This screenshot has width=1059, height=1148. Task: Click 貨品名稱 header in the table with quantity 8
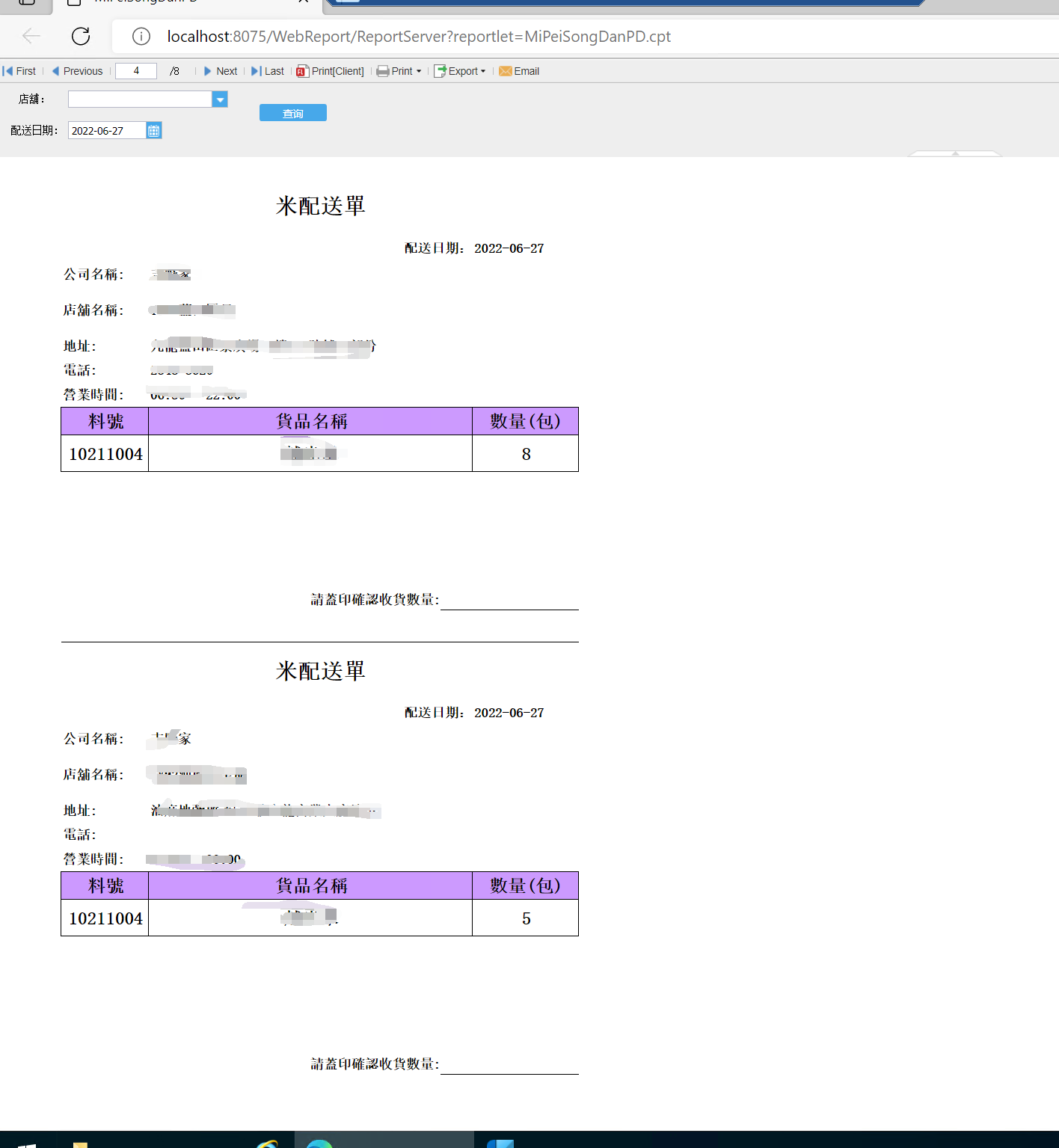click(311, 422)
